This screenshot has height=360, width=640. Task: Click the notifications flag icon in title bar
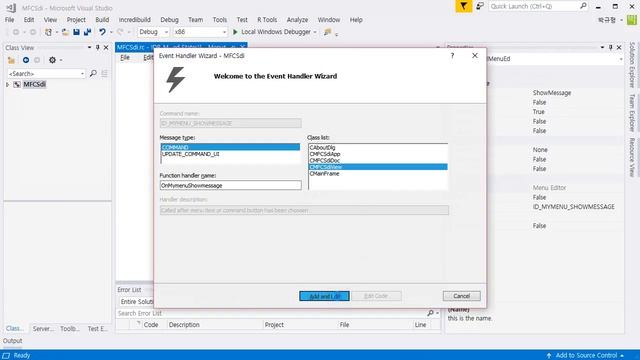click(x=464, y=6)
